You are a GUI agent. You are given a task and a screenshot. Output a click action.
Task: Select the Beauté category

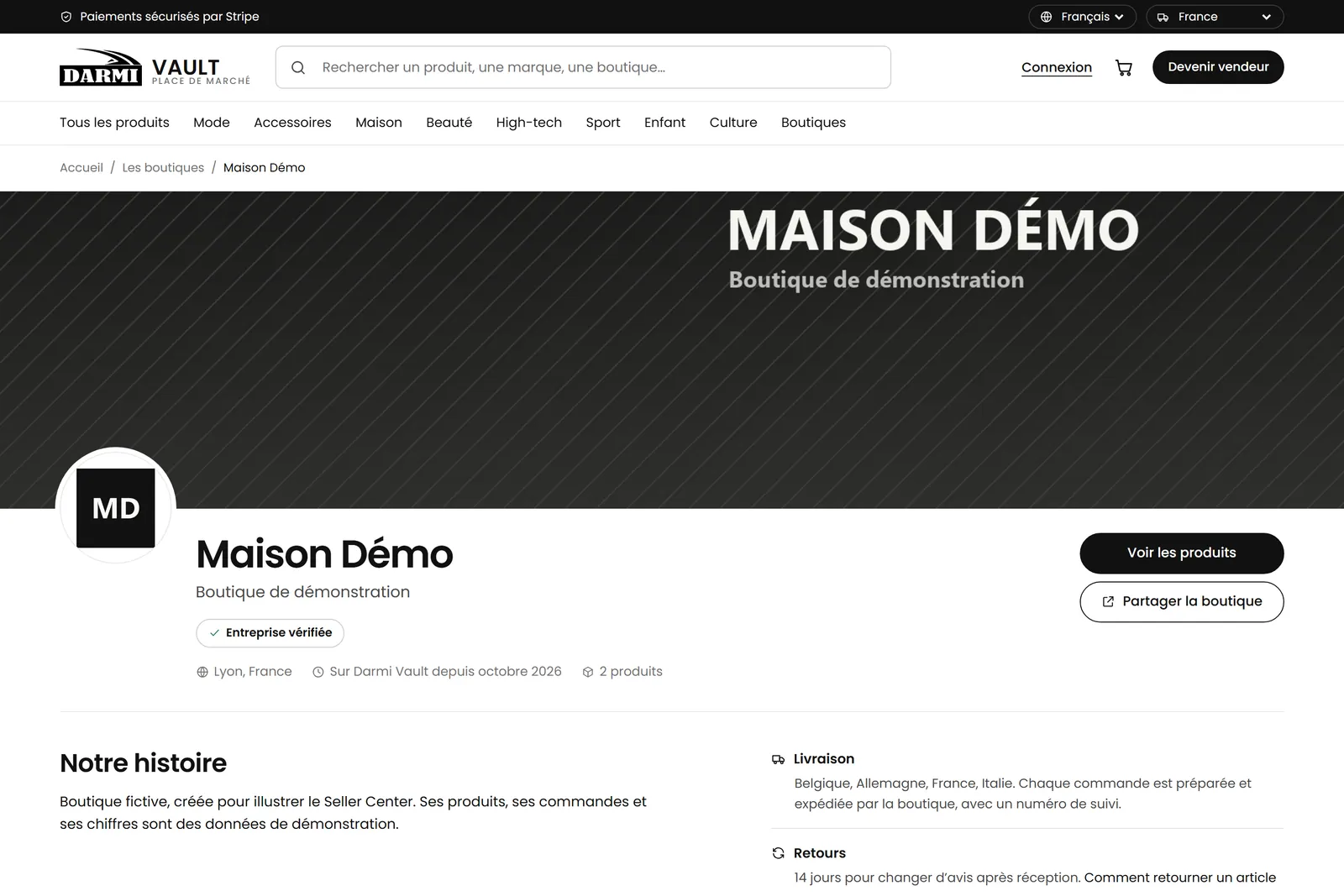click(x=449, y=123)
